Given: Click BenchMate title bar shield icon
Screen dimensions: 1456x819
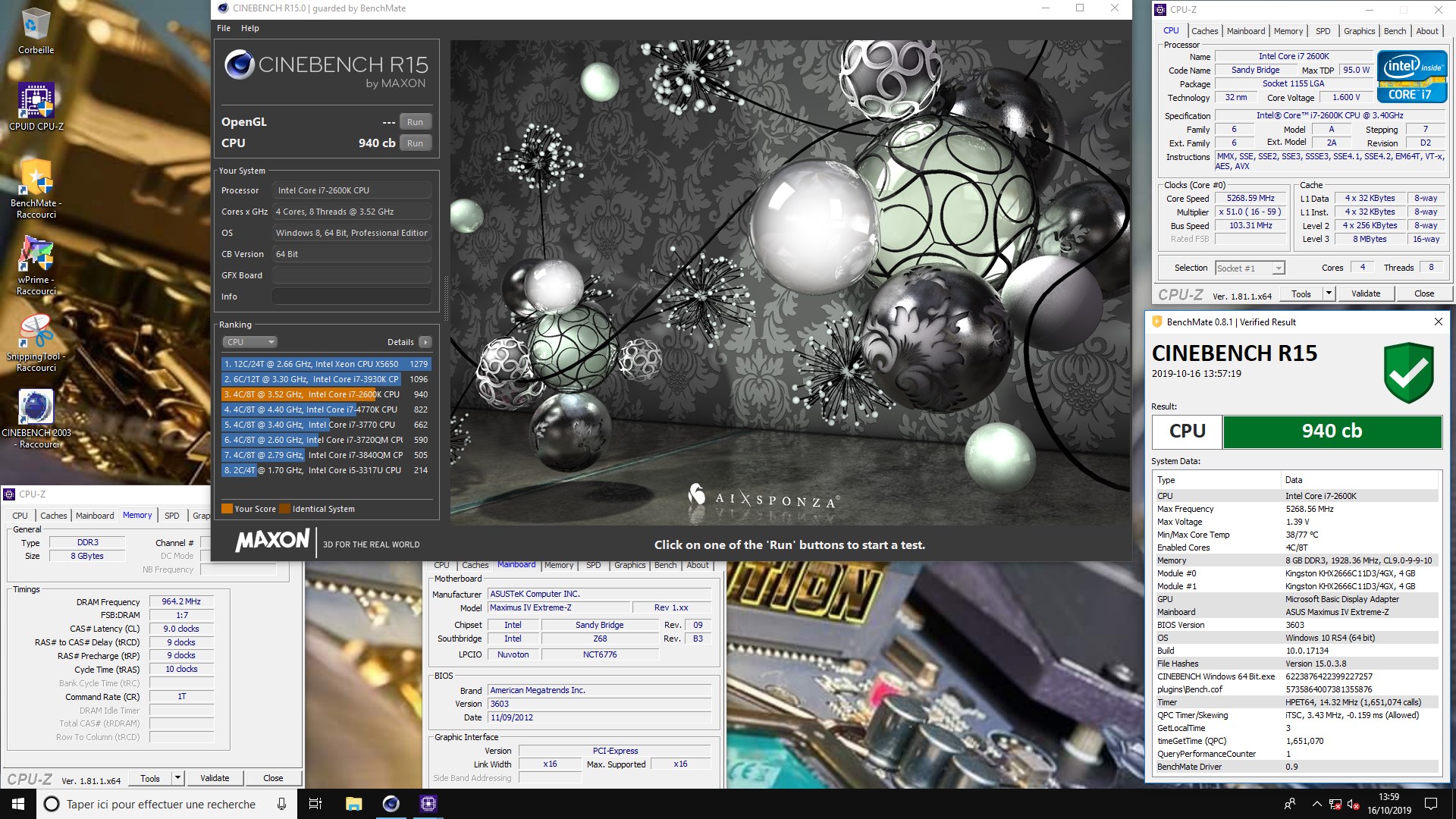Looking at the screenshot, I should pos(1156,322).
